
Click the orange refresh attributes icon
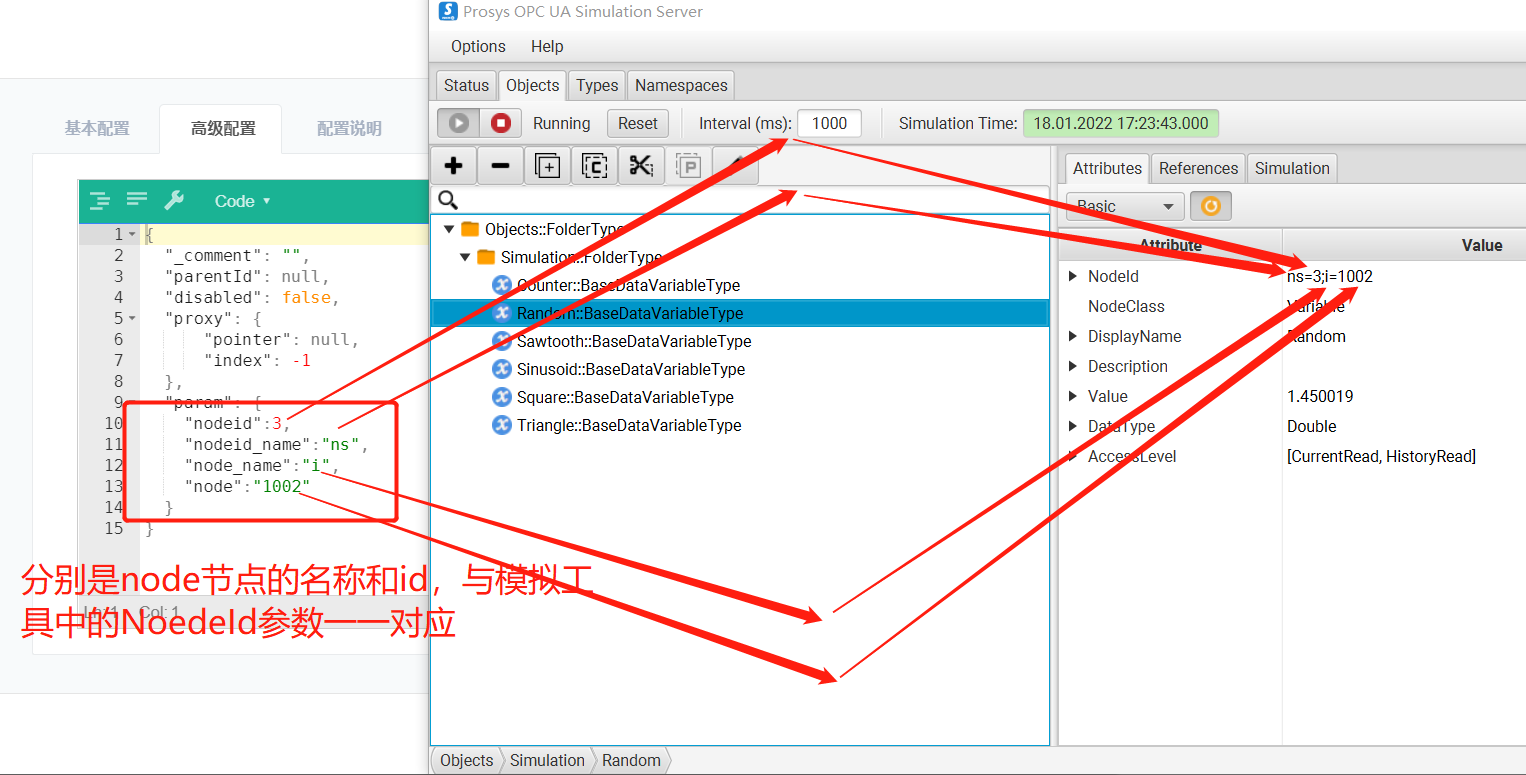tap(1210, 206)
